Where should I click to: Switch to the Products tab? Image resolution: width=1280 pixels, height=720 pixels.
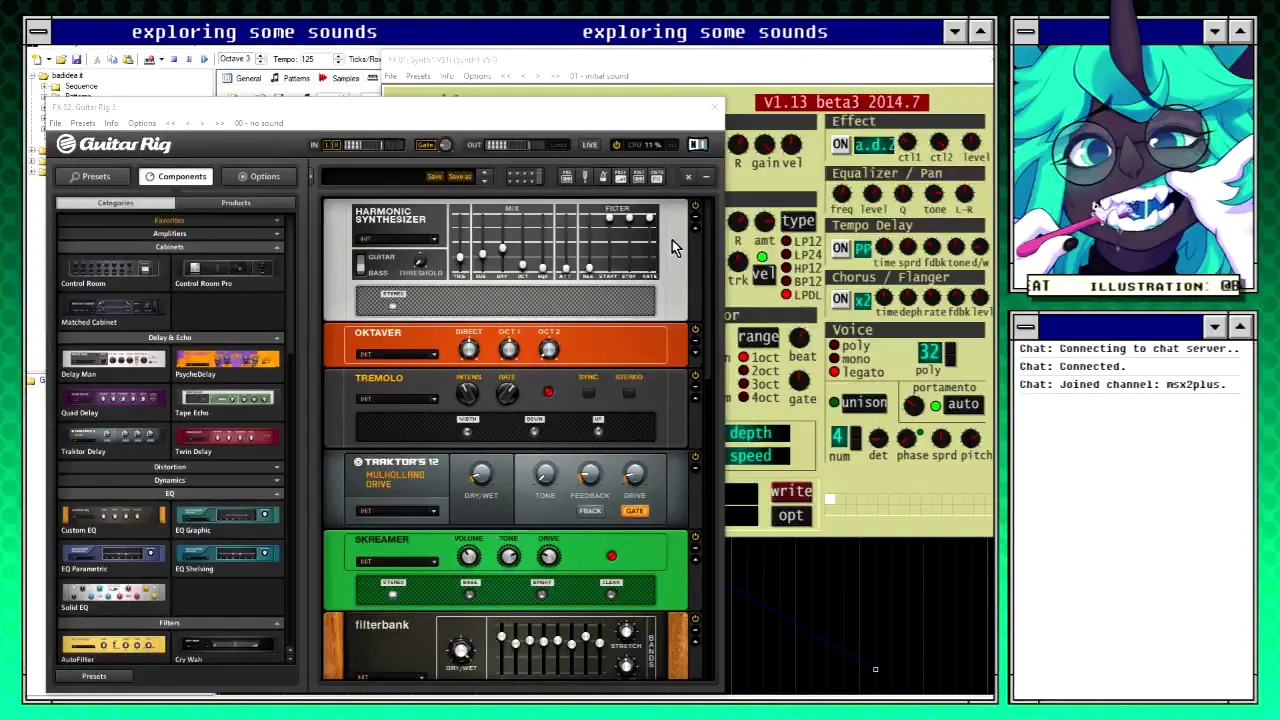click(x=235, y=203)
